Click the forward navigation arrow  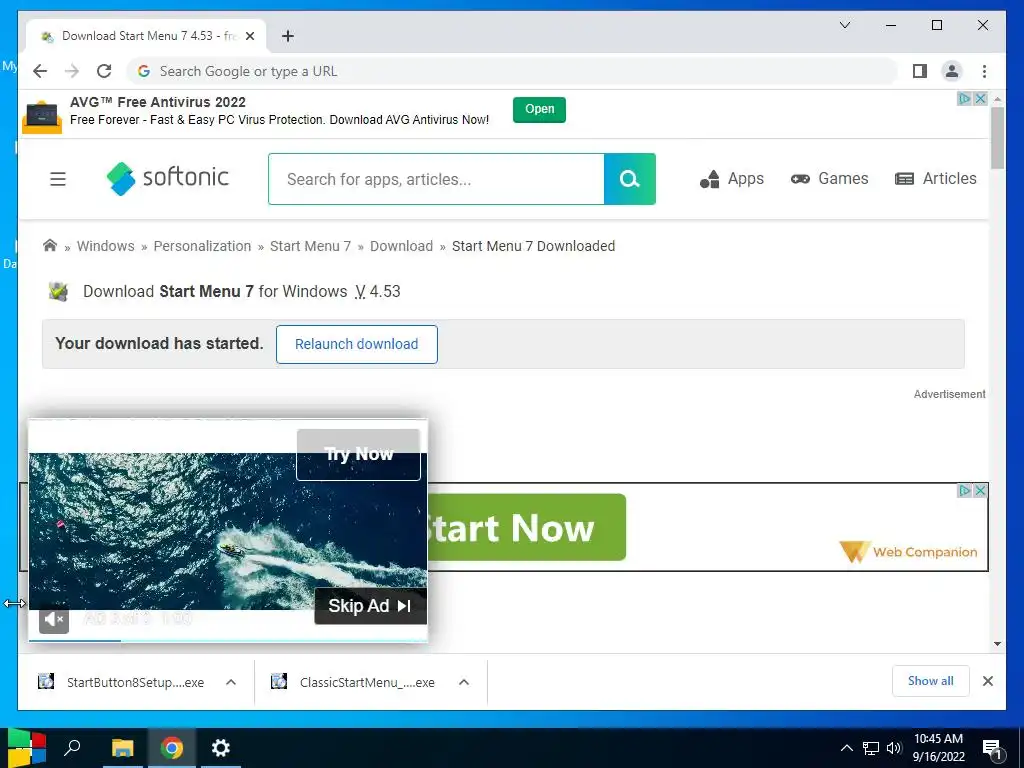[72, 71]
